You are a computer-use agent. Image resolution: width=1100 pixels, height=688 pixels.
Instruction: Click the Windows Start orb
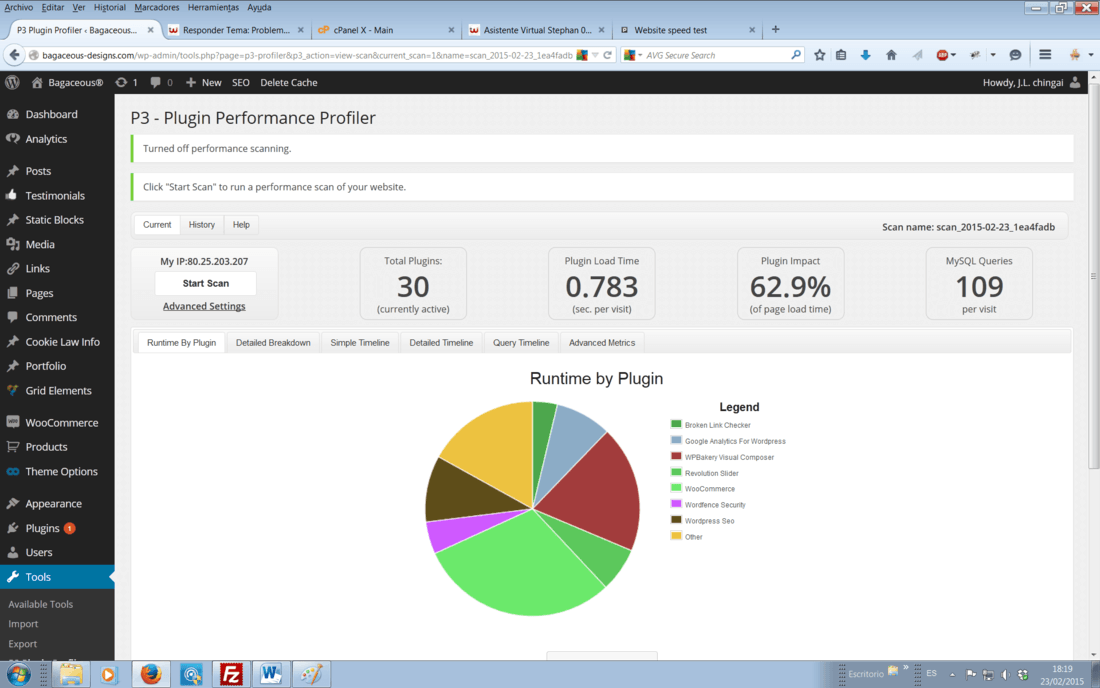(x=18, y=675)
